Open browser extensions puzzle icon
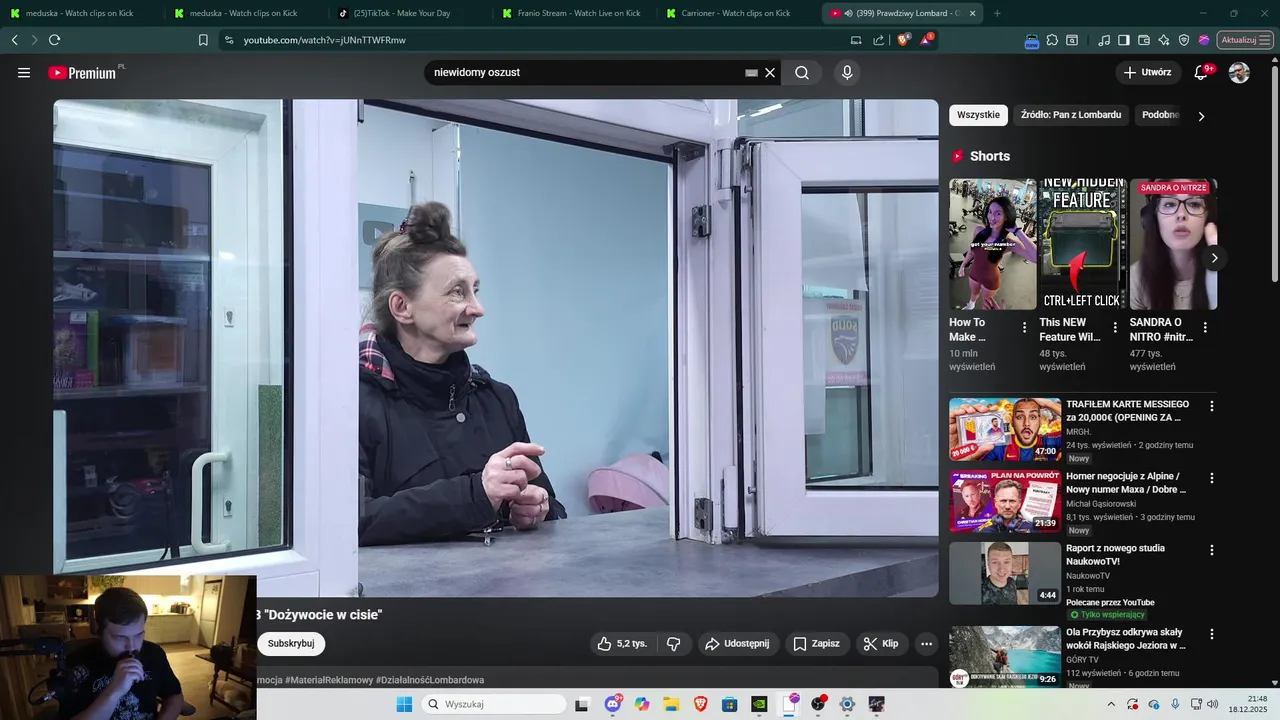The image size is (1280, 720). point(1052,40)
